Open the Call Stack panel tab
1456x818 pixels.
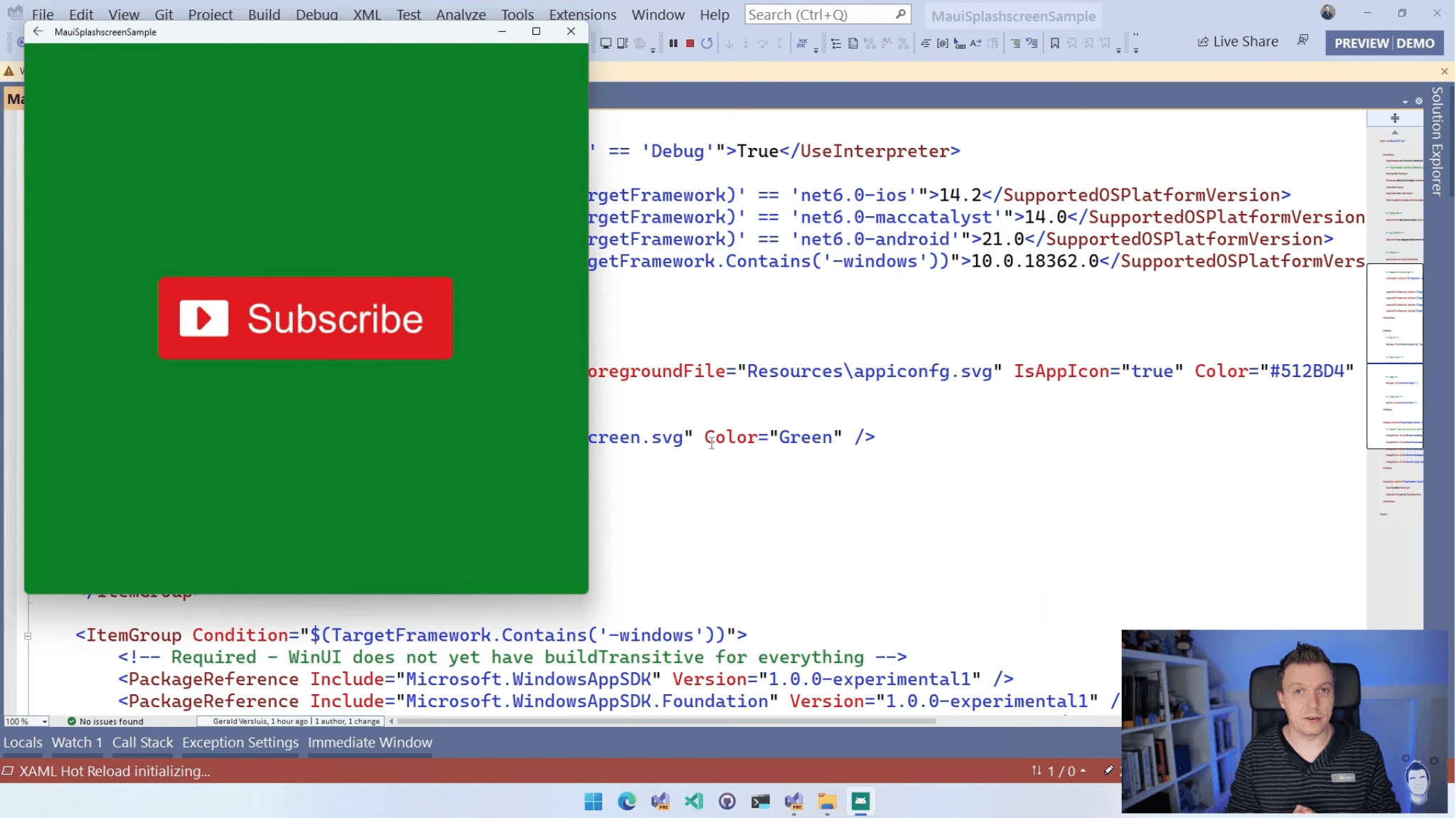point(141,741)
